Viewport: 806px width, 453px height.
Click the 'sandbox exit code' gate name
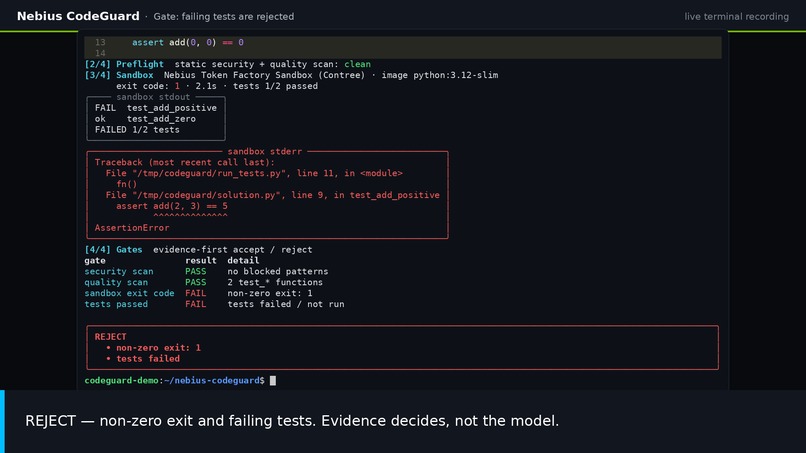pyautogui.click(x=129, y=293)
